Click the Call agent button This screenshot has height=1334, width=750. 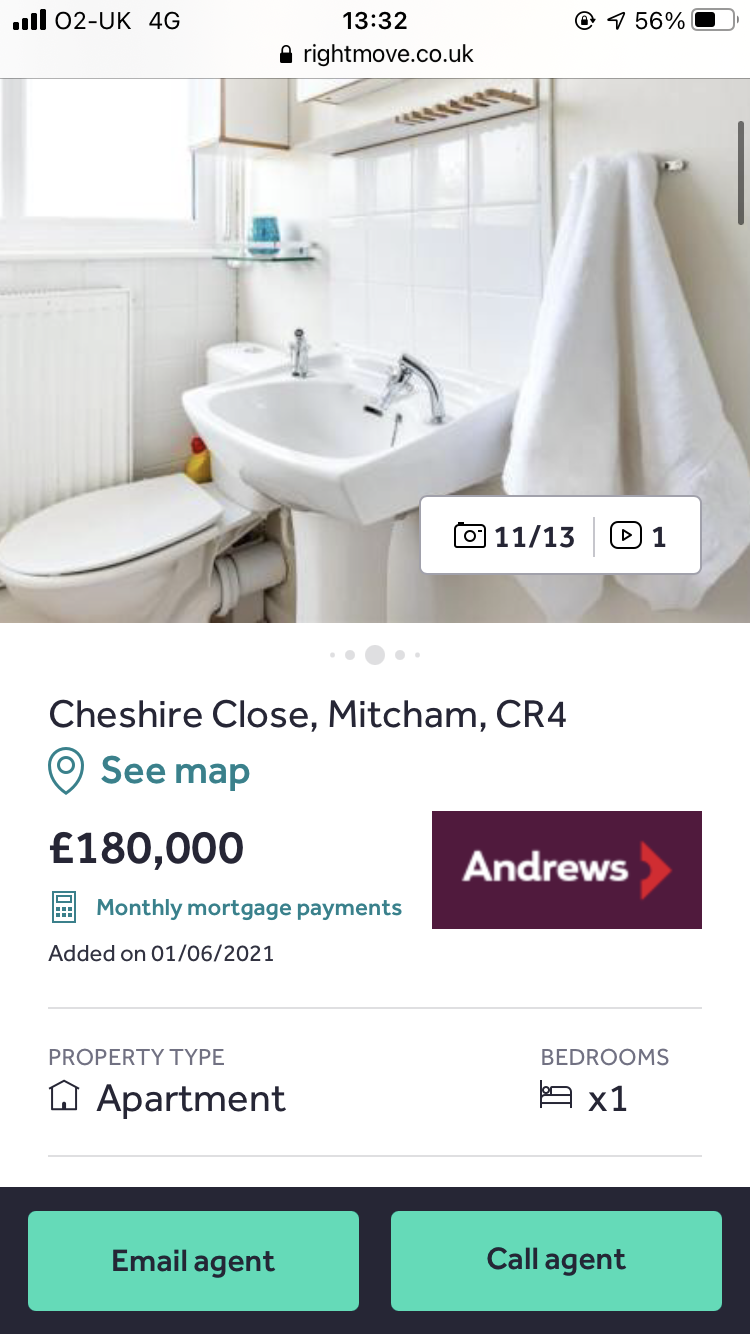pyautogui.click(x=556, y=1261)
